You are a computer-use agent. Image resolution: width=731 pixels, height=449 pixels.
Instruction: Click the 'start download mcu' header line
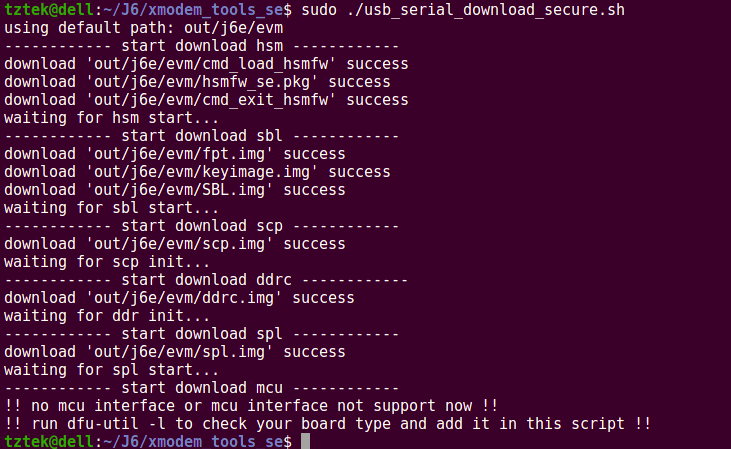coord(201,388)
